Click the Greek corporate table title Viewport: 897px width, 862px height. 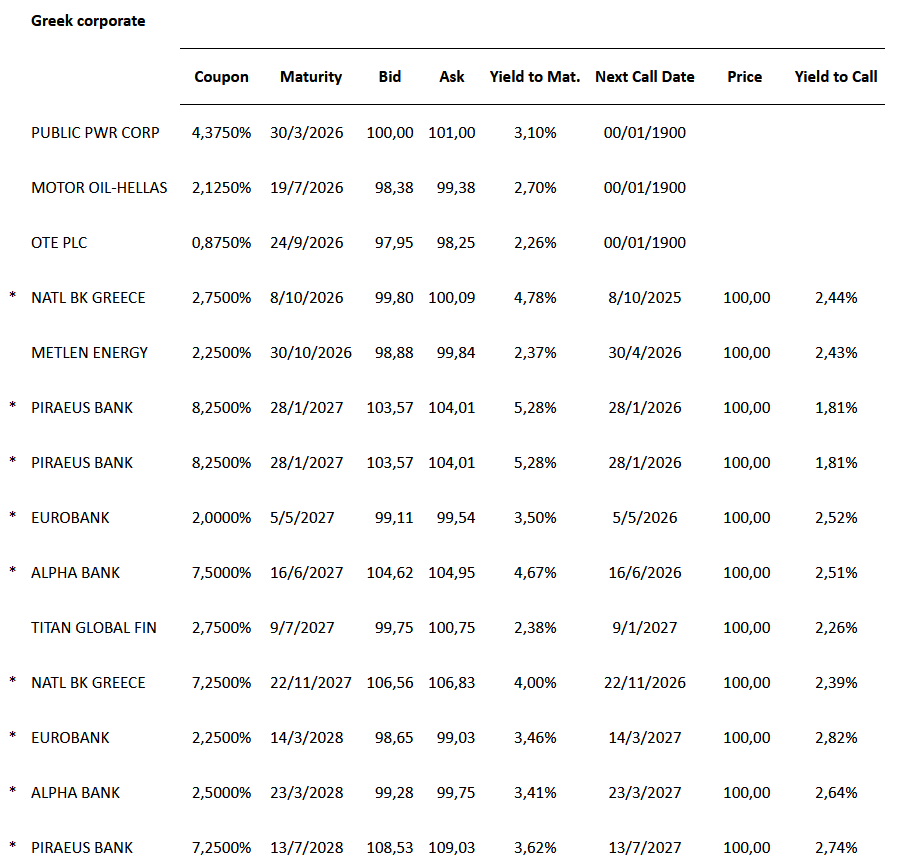[x=88, y=21]
